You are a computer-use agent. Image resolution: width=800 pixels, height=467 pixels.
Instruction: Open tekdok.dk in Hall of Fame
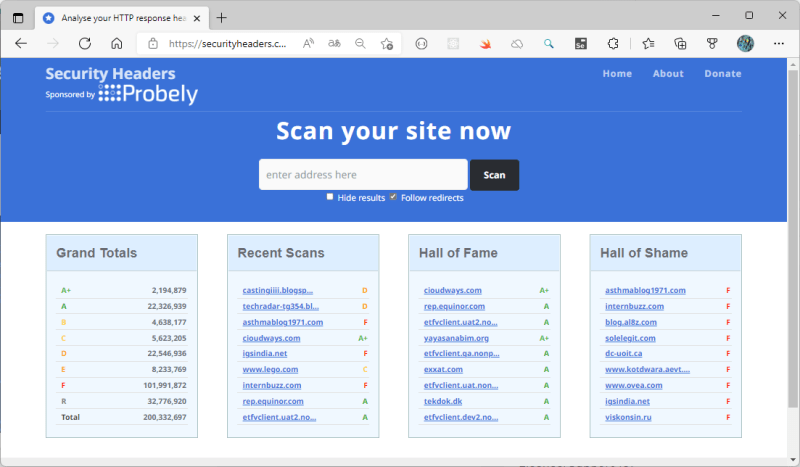pyautogui.click(x=443, y=401)
